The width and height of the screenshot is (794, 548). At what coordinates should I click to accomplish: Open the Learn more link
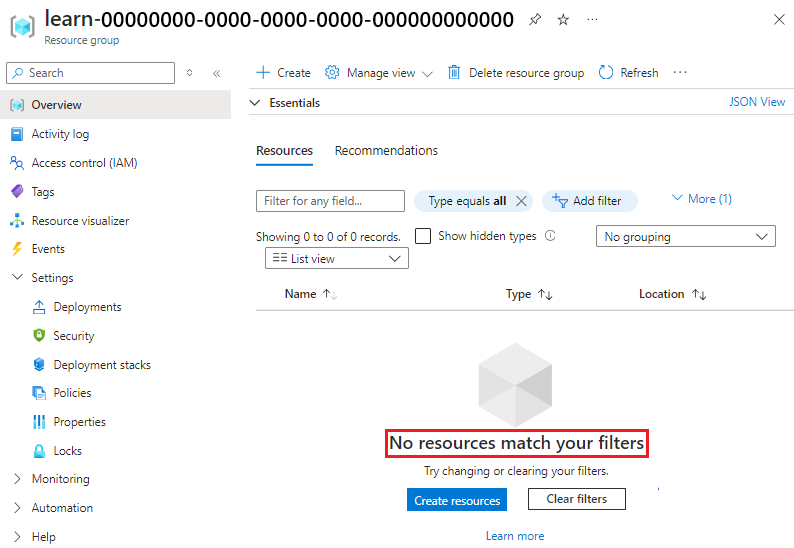(515, 536)
